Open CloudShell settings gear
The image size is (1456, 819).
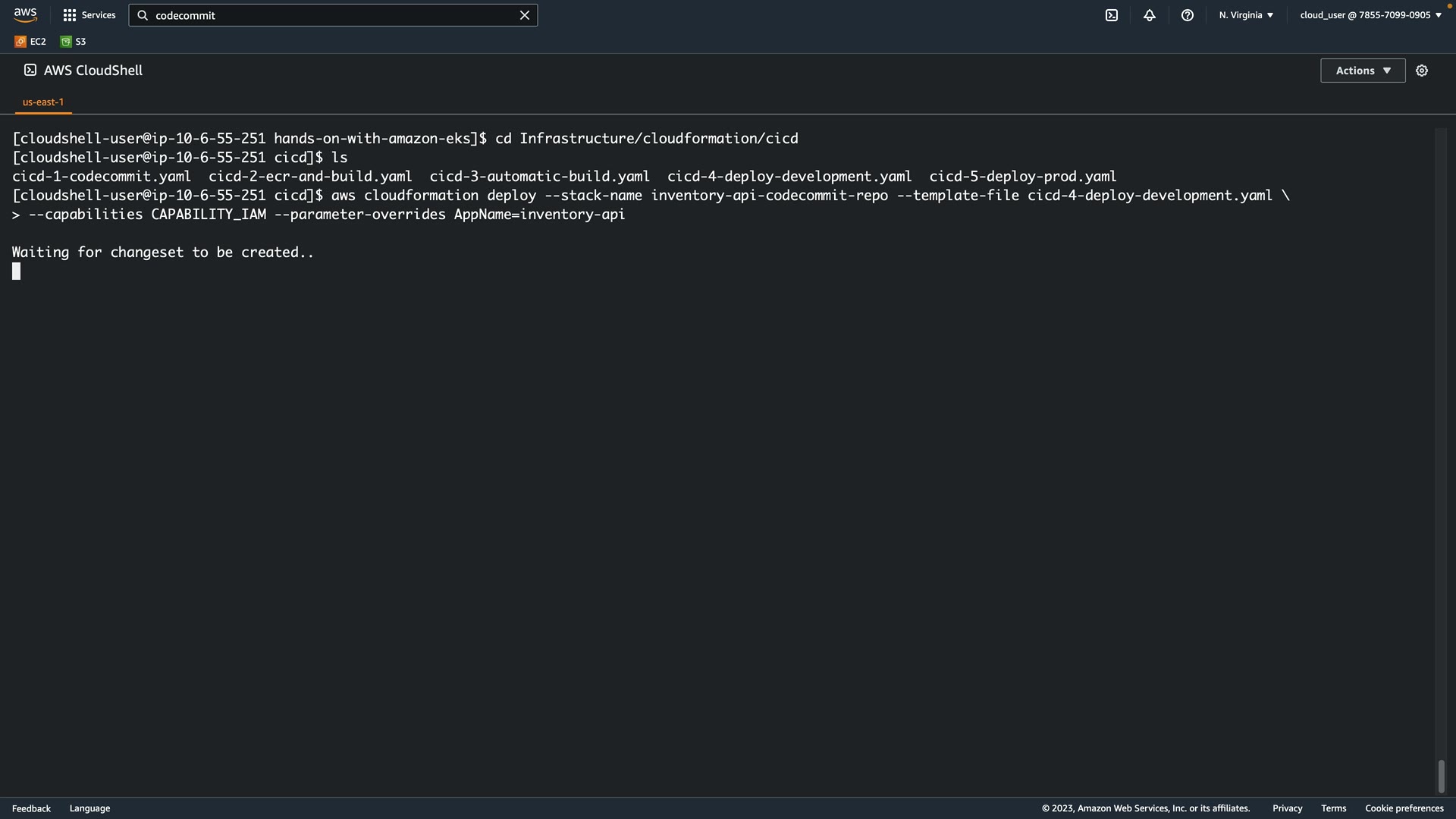[x=1421, y=71]
